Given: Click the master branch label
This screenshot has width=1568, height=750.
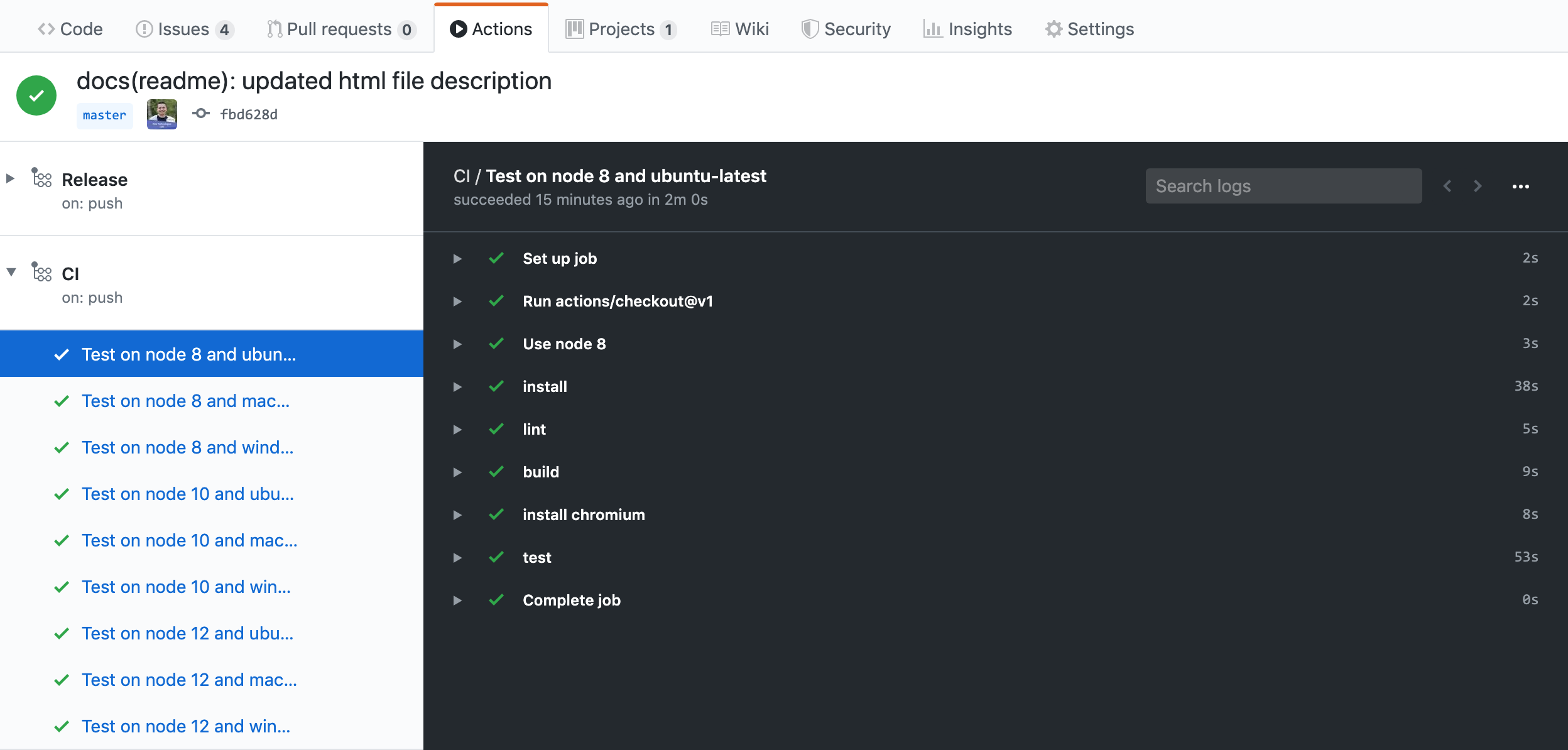Looking at the screenshot, I should 104,116.
